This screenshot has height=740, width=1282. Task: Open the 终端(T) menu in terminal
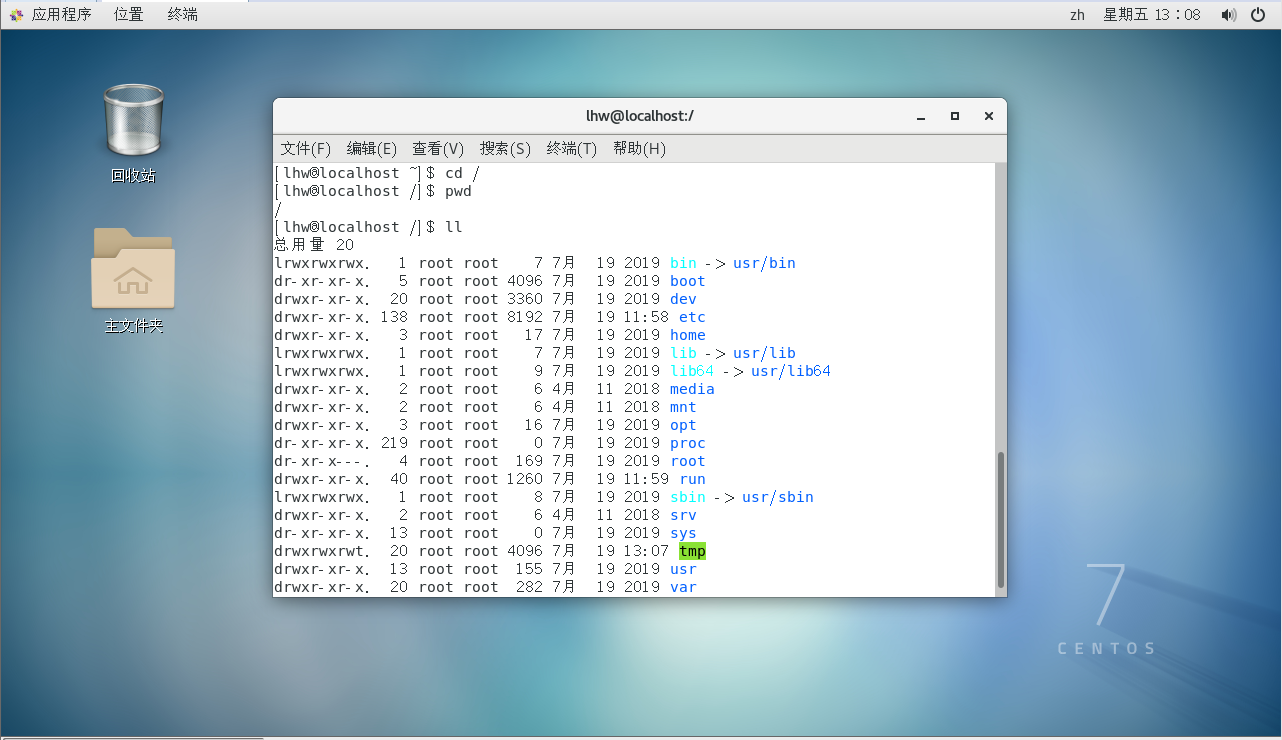(x=572, y=149)
